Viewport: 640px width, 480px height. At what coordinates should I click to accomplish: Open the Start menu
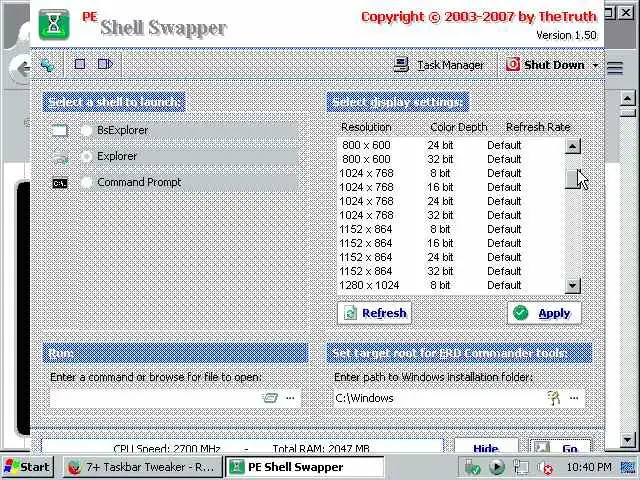click(27, 467)
